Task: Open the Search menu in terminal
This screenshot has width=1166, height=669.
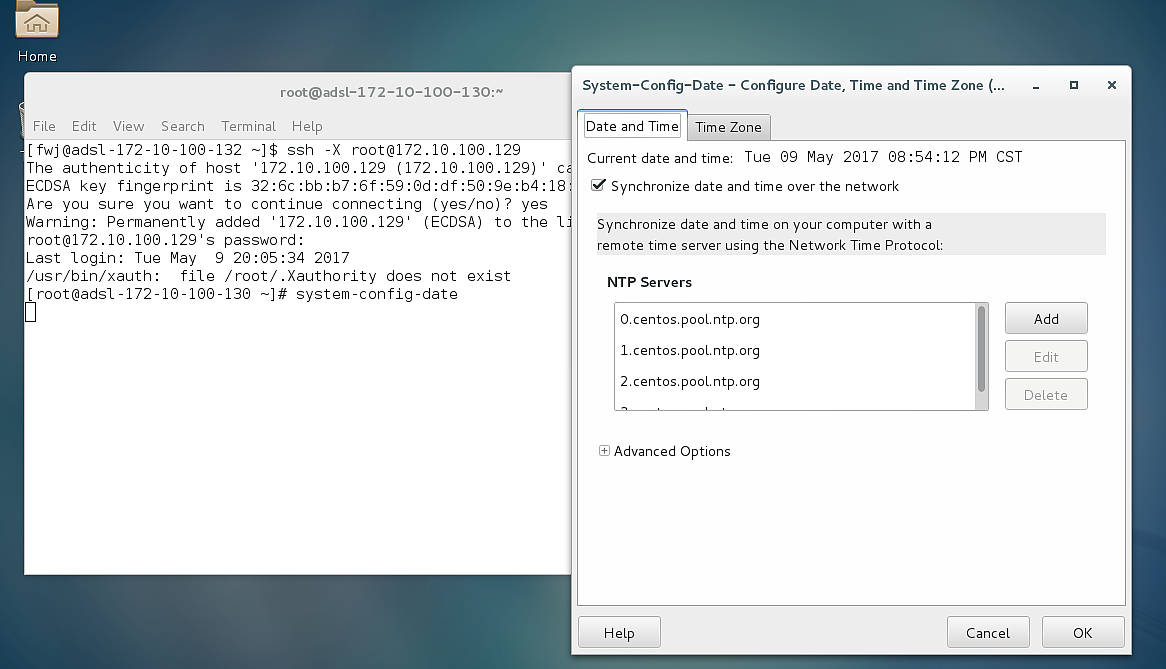Action: click(x=182, y=126)
